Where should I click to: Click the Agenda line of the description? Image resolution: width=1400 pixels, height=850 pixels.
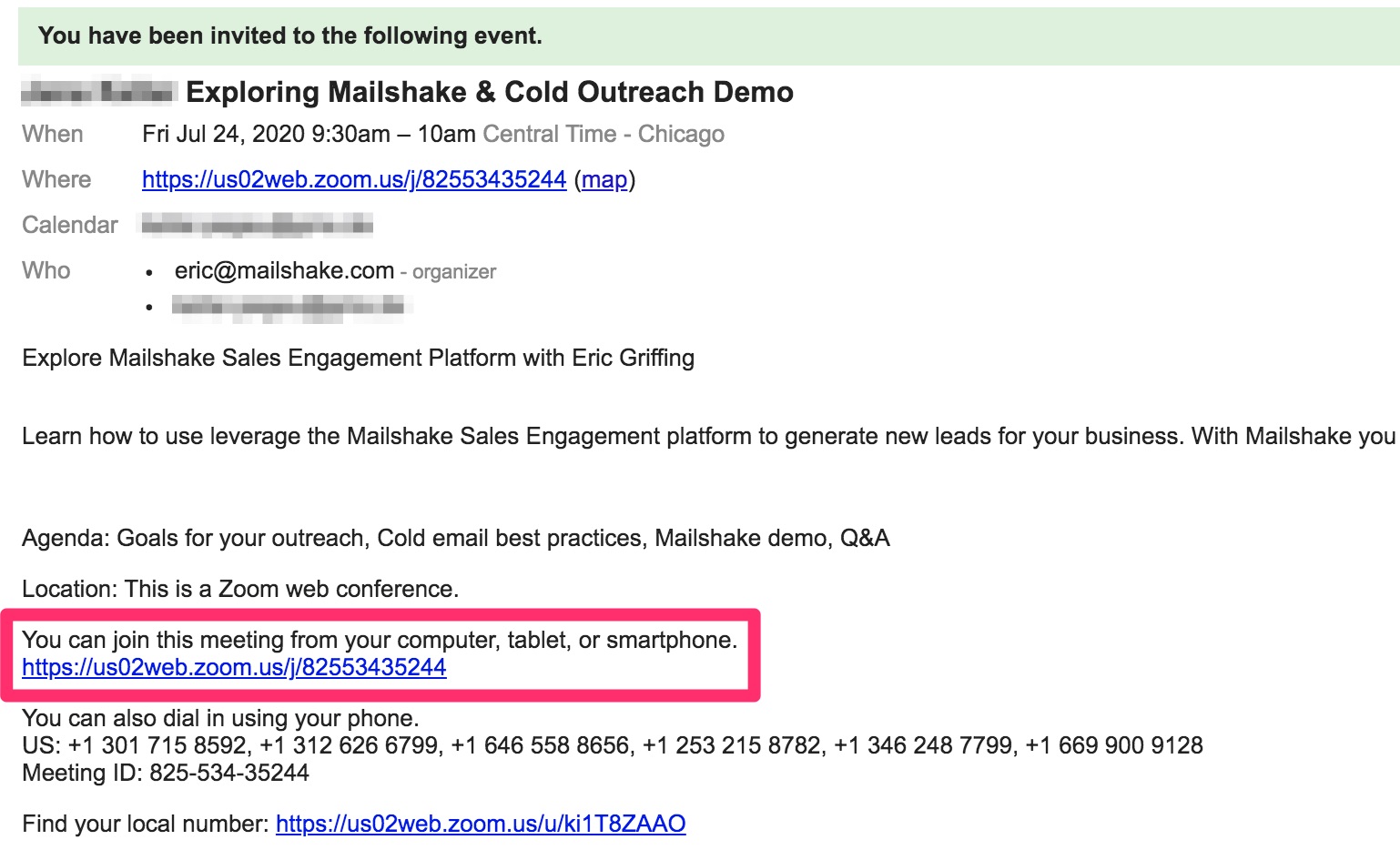pos(456,538)
